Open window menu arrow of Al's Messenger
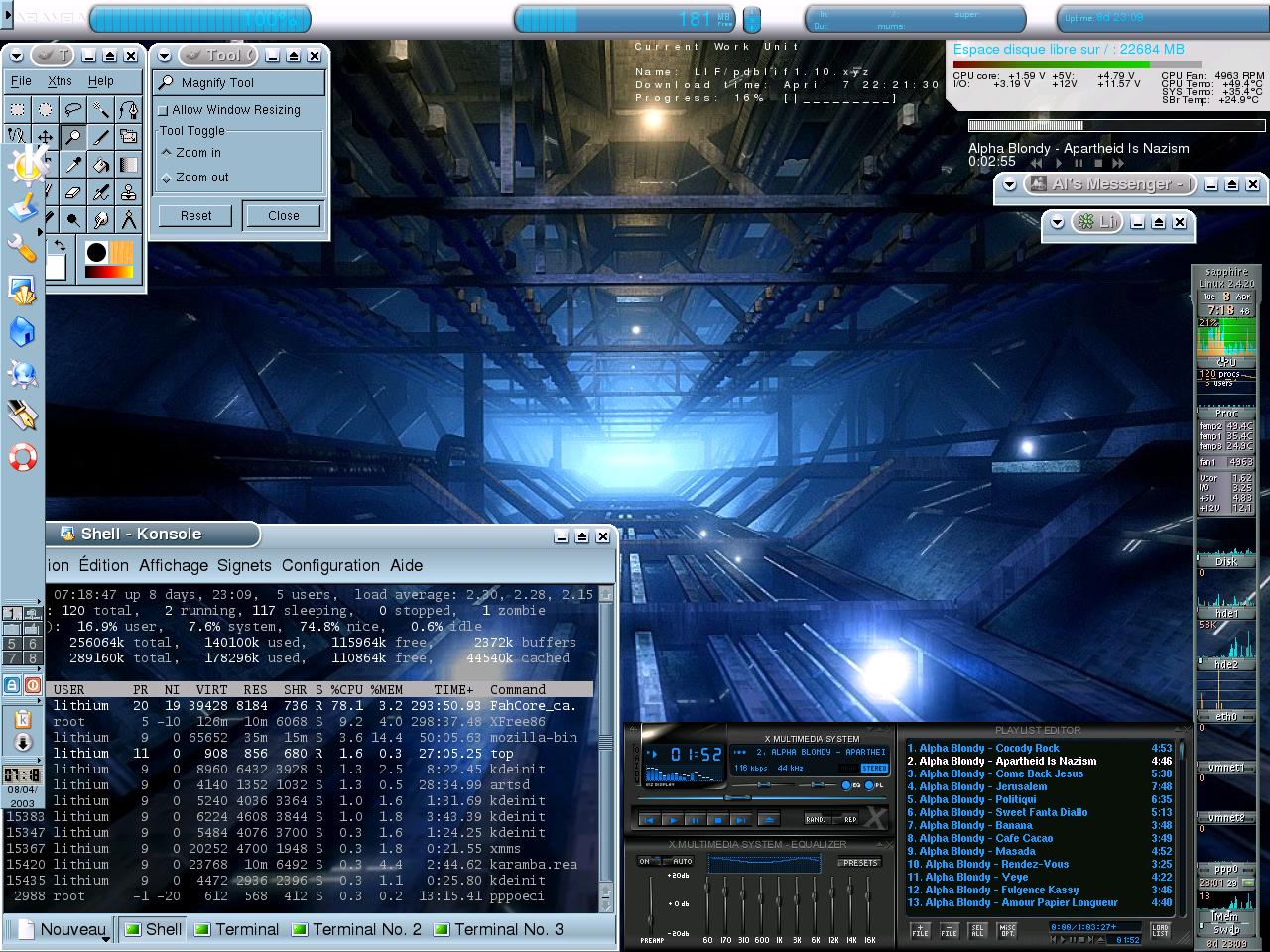This screenshot has height=952, width=1270. pyautogui.click(x=1009, y=184)
